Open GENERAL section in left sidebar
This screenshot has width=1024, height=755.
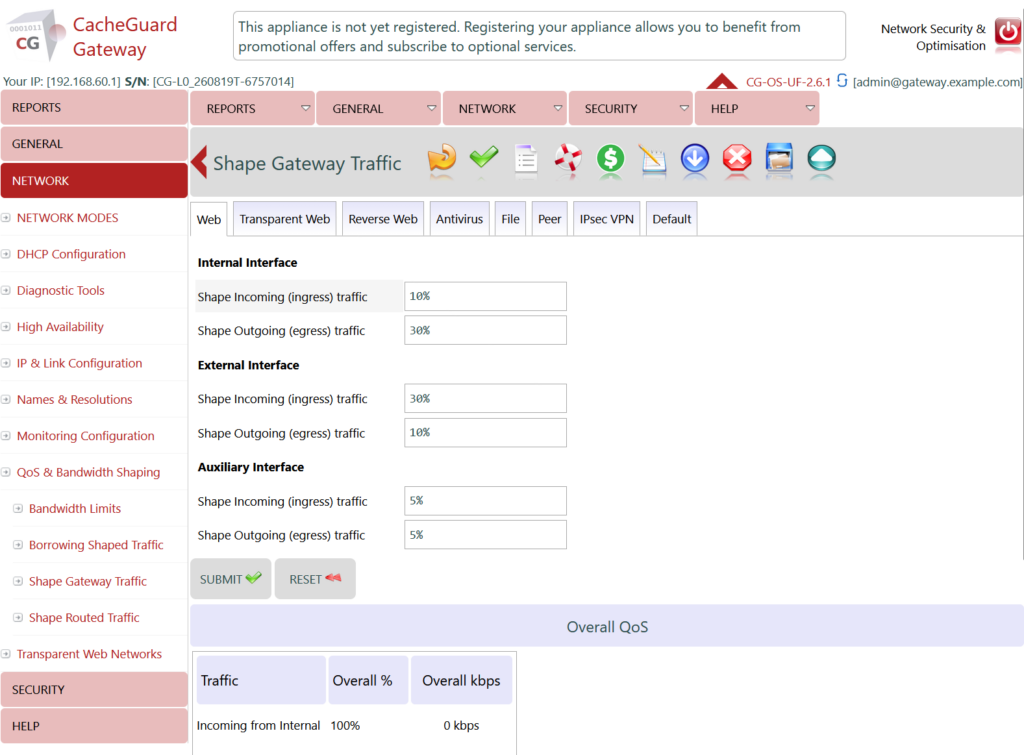click(x=94, y=144)
